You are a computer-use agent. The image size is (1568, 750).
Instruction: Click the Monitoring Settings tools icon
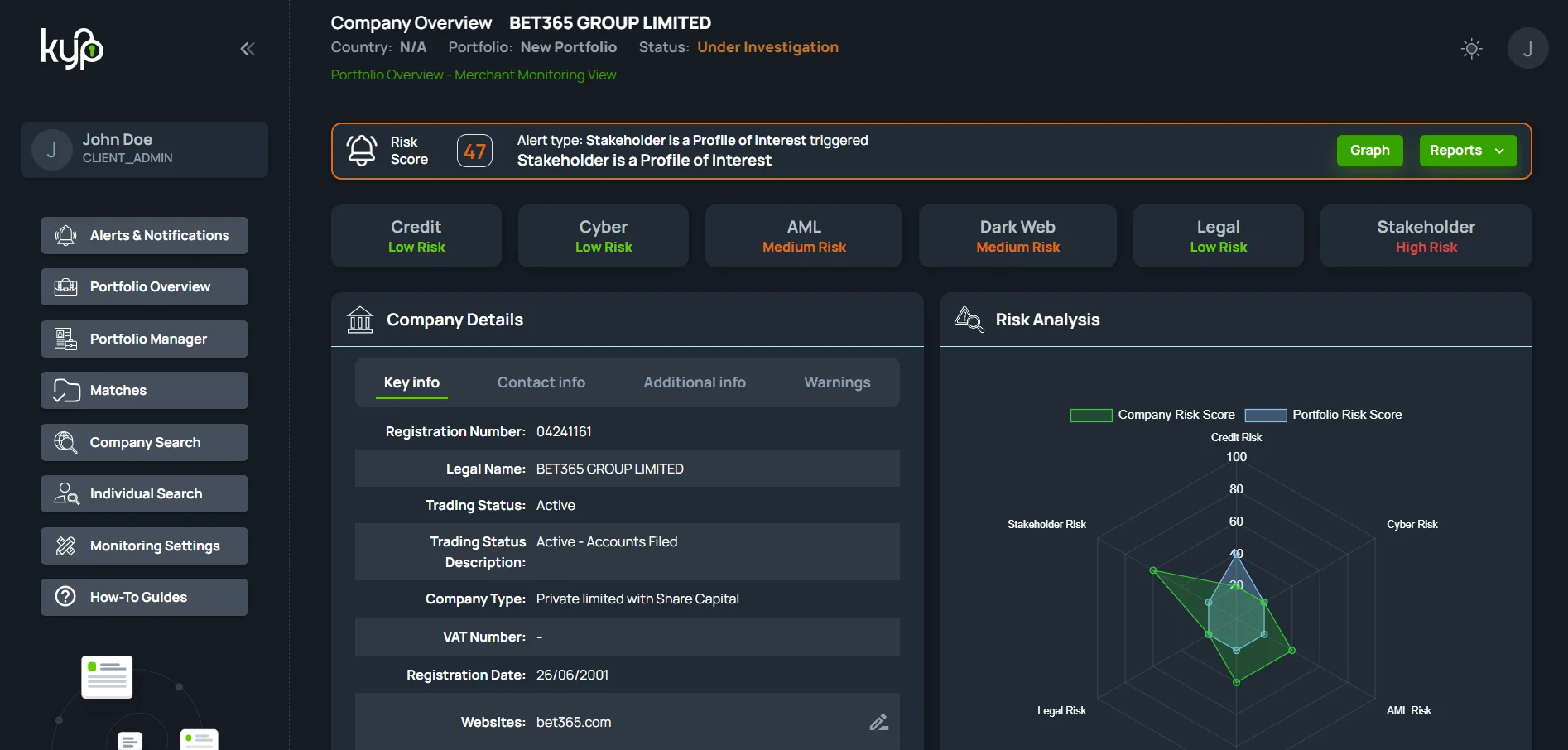click(x=65, y=546)
